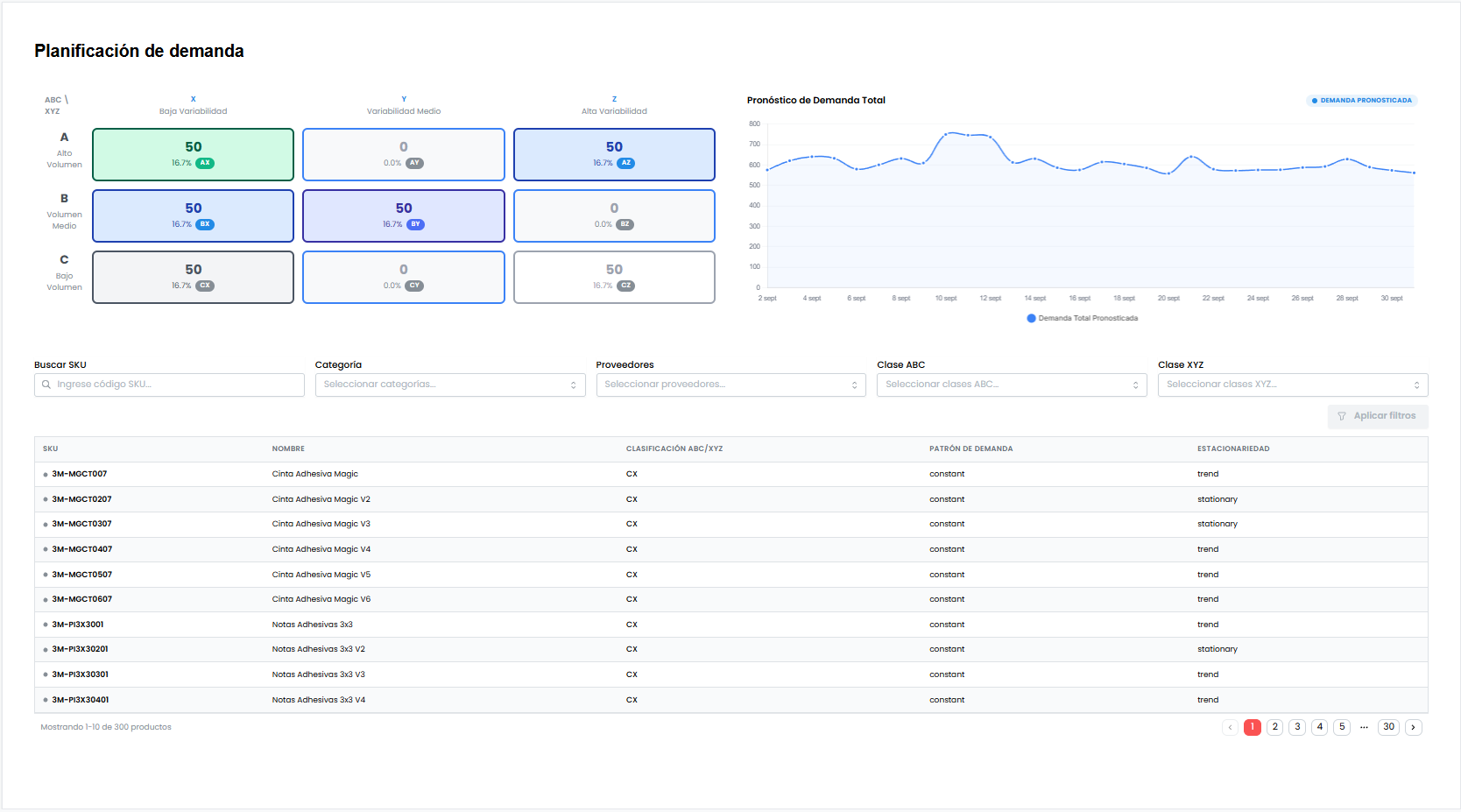The image size is (1461, 812).
Task: Focus the Buscar SKU input field
Action: [x=177, y=385]
